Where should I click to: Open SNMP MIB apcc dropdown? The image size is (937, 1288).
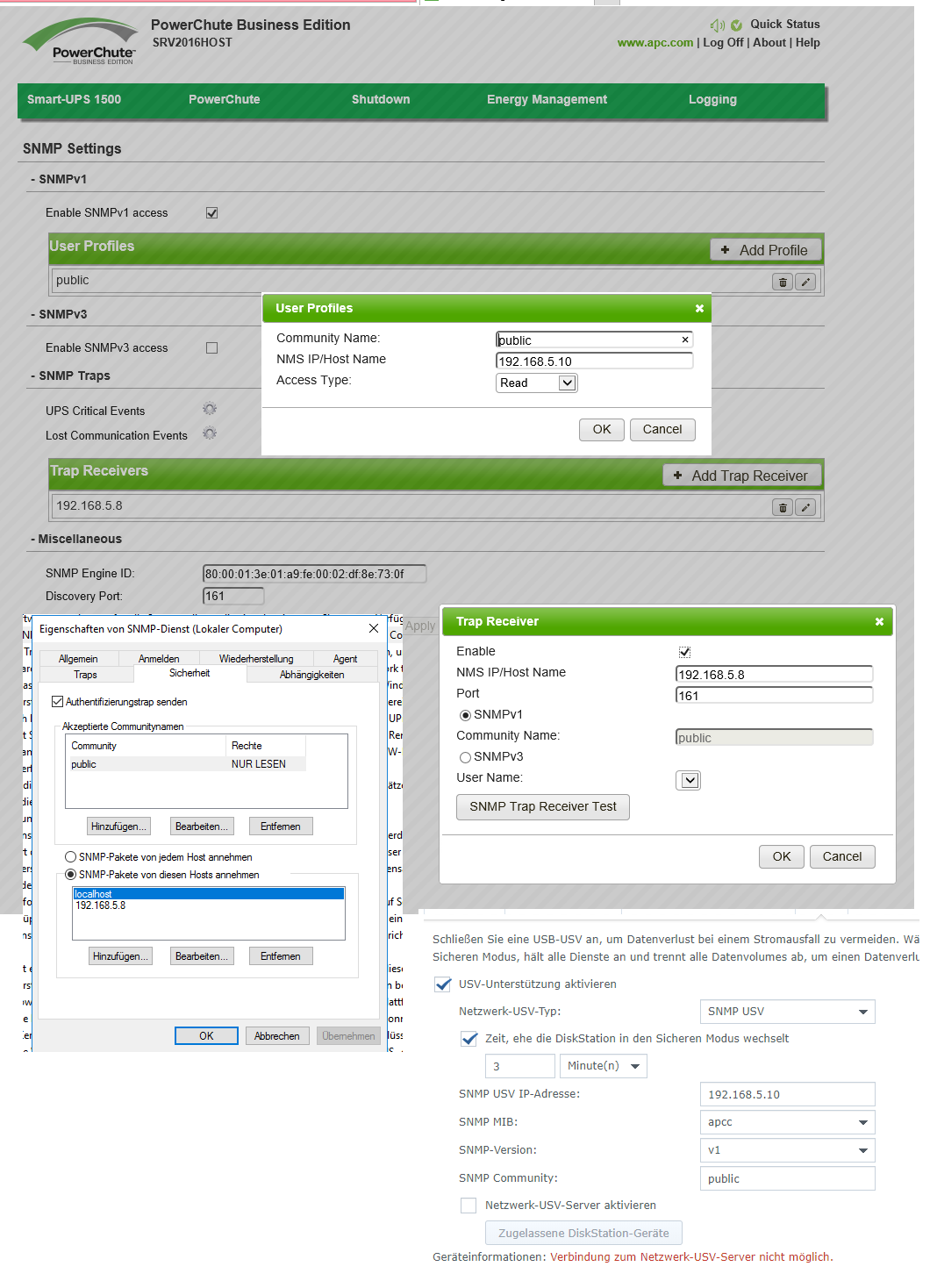pyautogui.click(x=787, y=1122)
